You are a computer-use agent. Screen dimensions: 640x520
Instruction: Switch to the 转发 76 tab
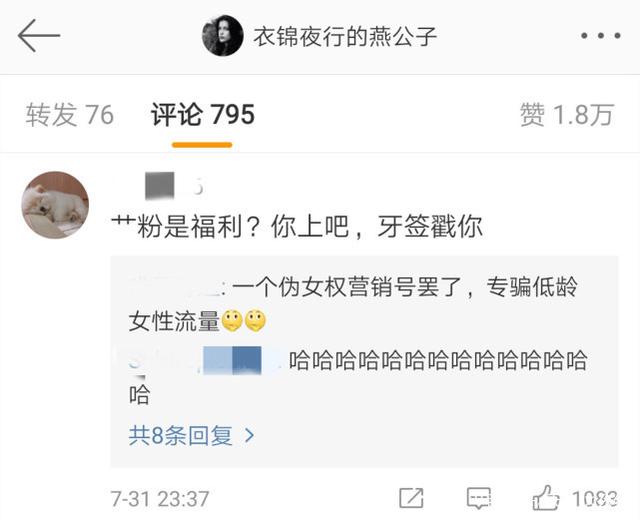pos(69,115)
